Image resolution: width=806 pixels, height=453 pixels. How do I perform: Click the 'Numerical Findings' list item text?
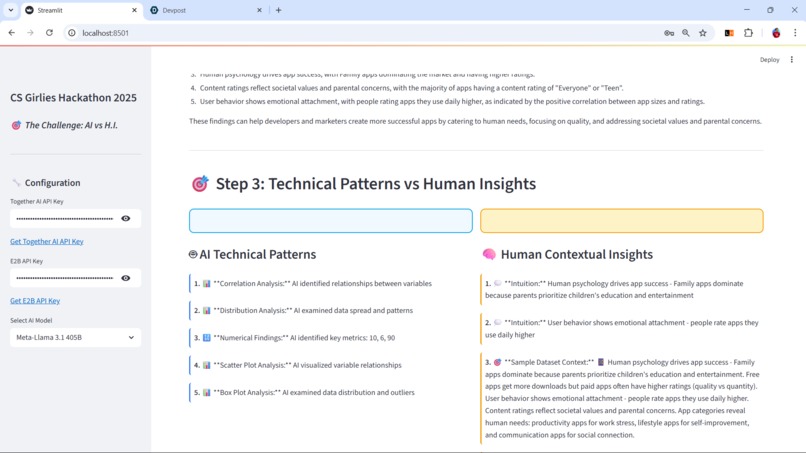coord(304,338)
